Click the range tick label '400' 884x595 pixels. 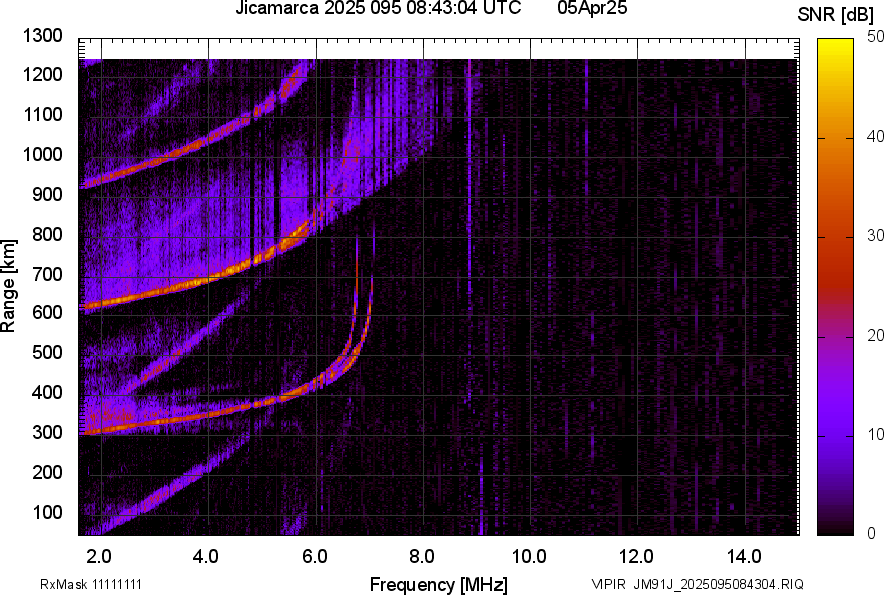pyautogui.click(x=47, y=392)
